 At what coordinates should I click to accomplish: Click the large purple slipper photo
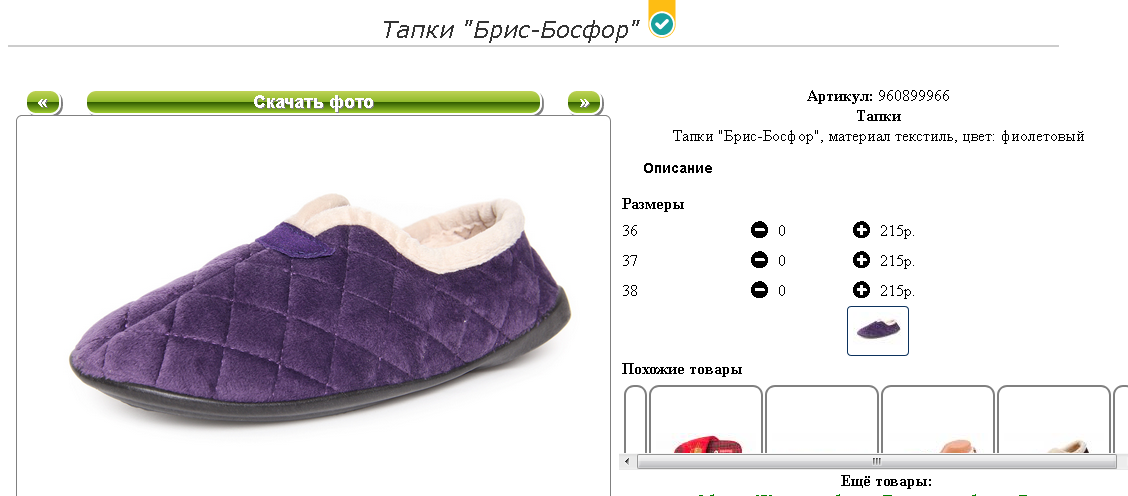point(320,306)
